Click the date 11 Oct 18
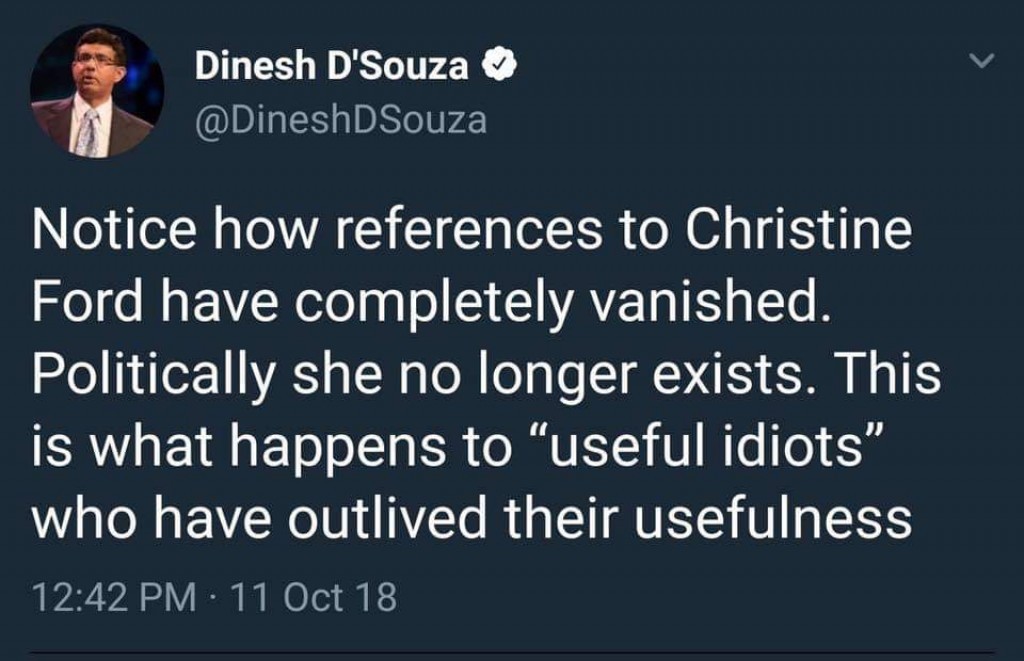This screenshot has height=661, width=1024. tap(313, 598)
